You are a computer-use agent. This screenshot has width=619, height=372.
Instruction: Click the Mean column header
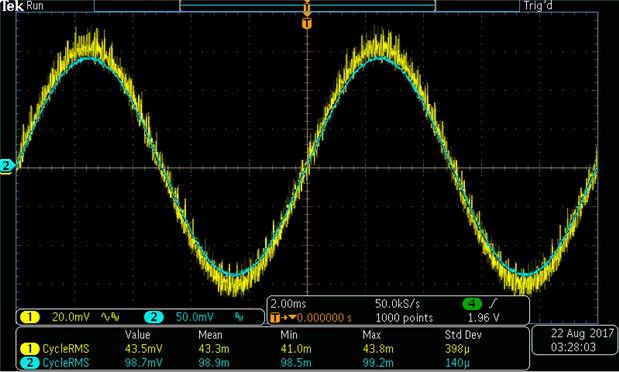[210, 335]
